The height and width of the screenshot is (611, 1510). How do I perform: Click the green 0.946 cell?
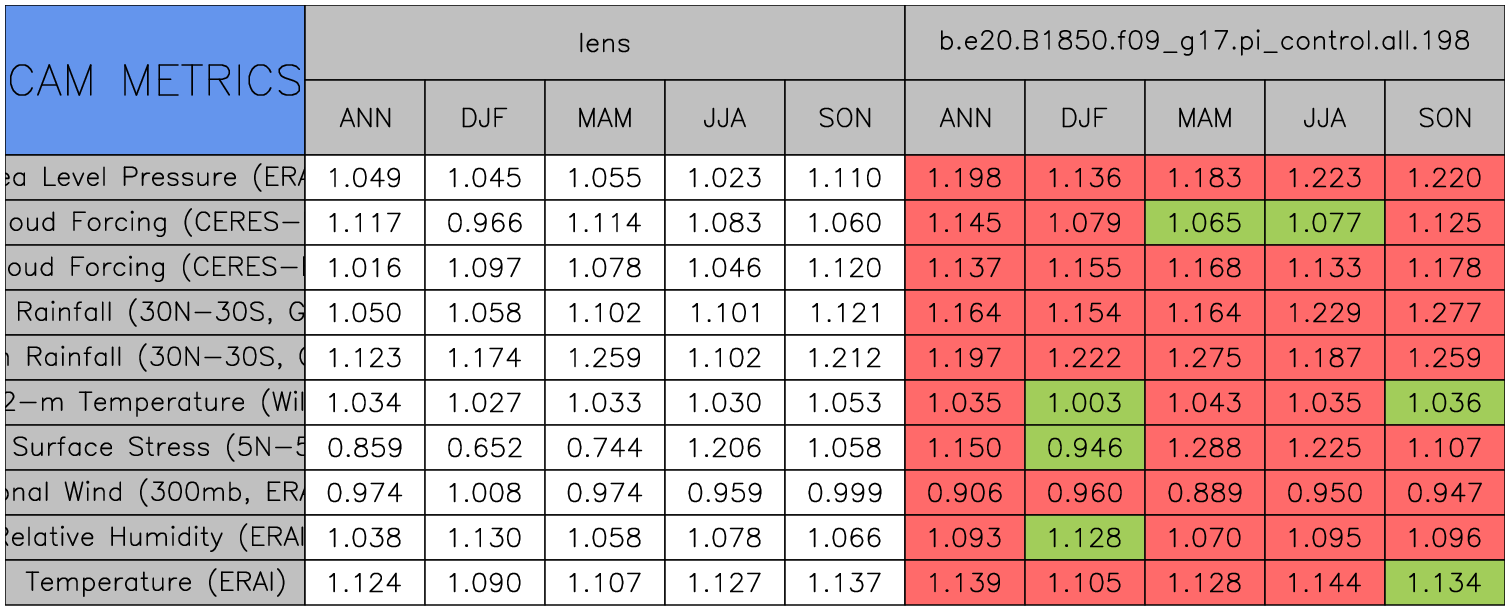click(x=1085, y=447)
